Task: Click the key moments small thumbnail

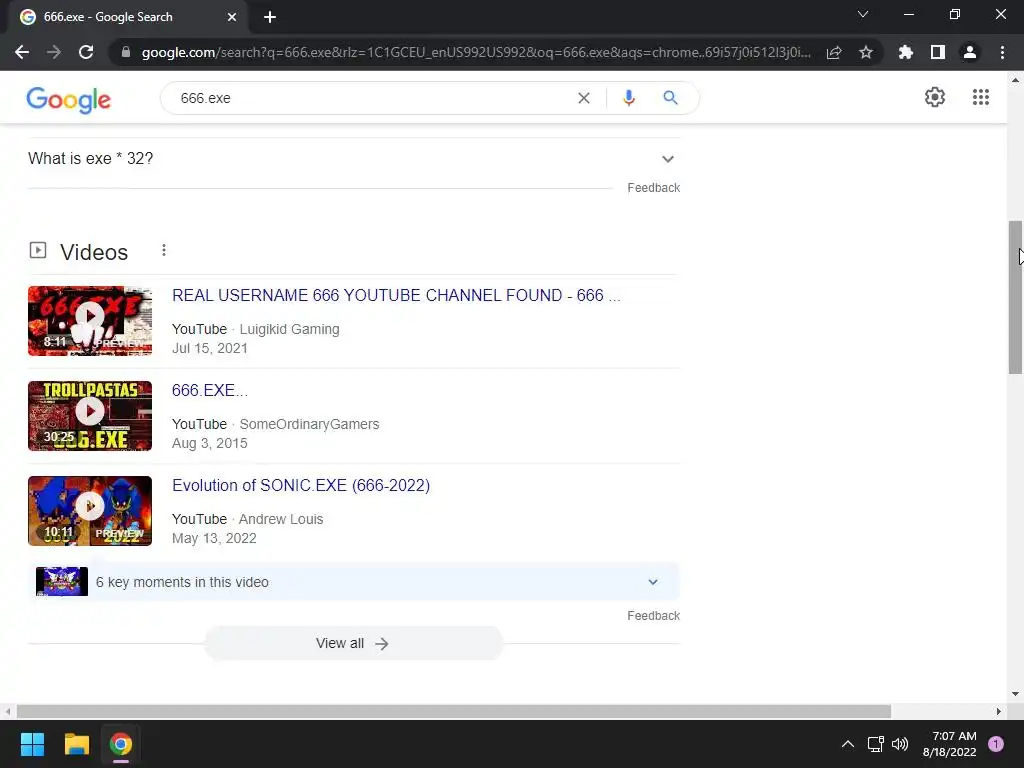Action: tap(62, 581)
